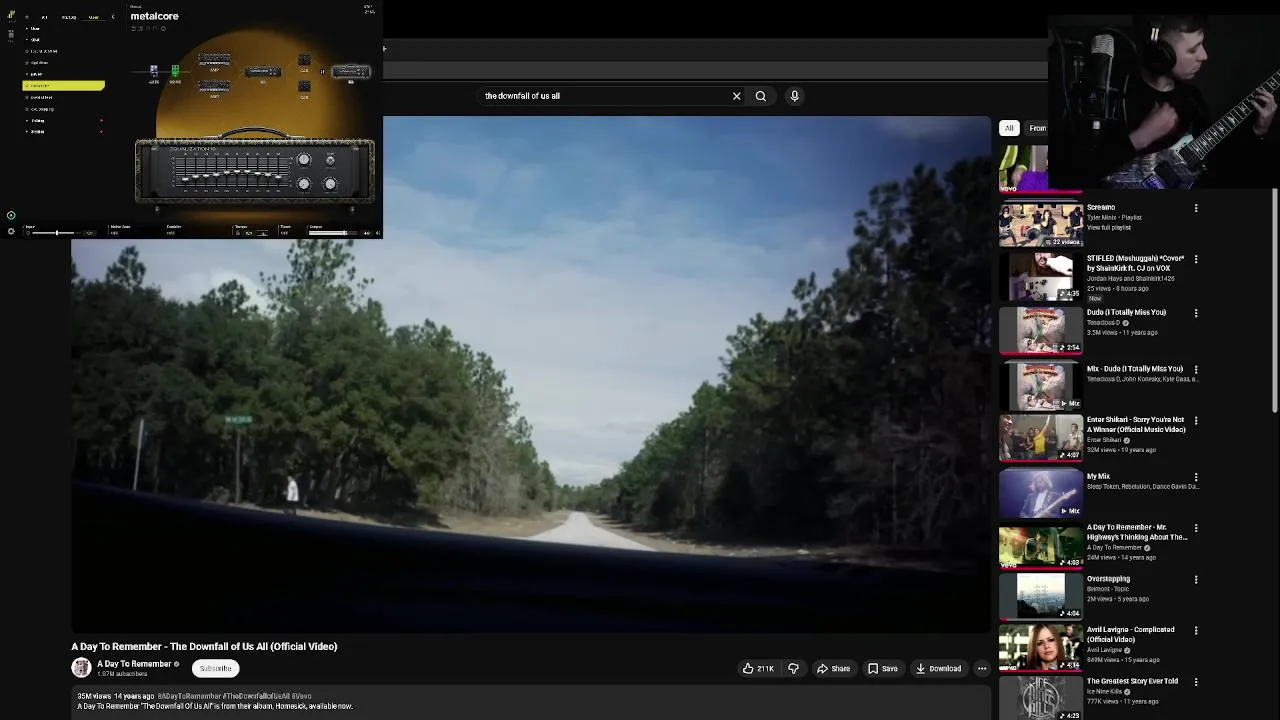Open options for Overstepping video

pyautogui.click(x=1196, y=580)
